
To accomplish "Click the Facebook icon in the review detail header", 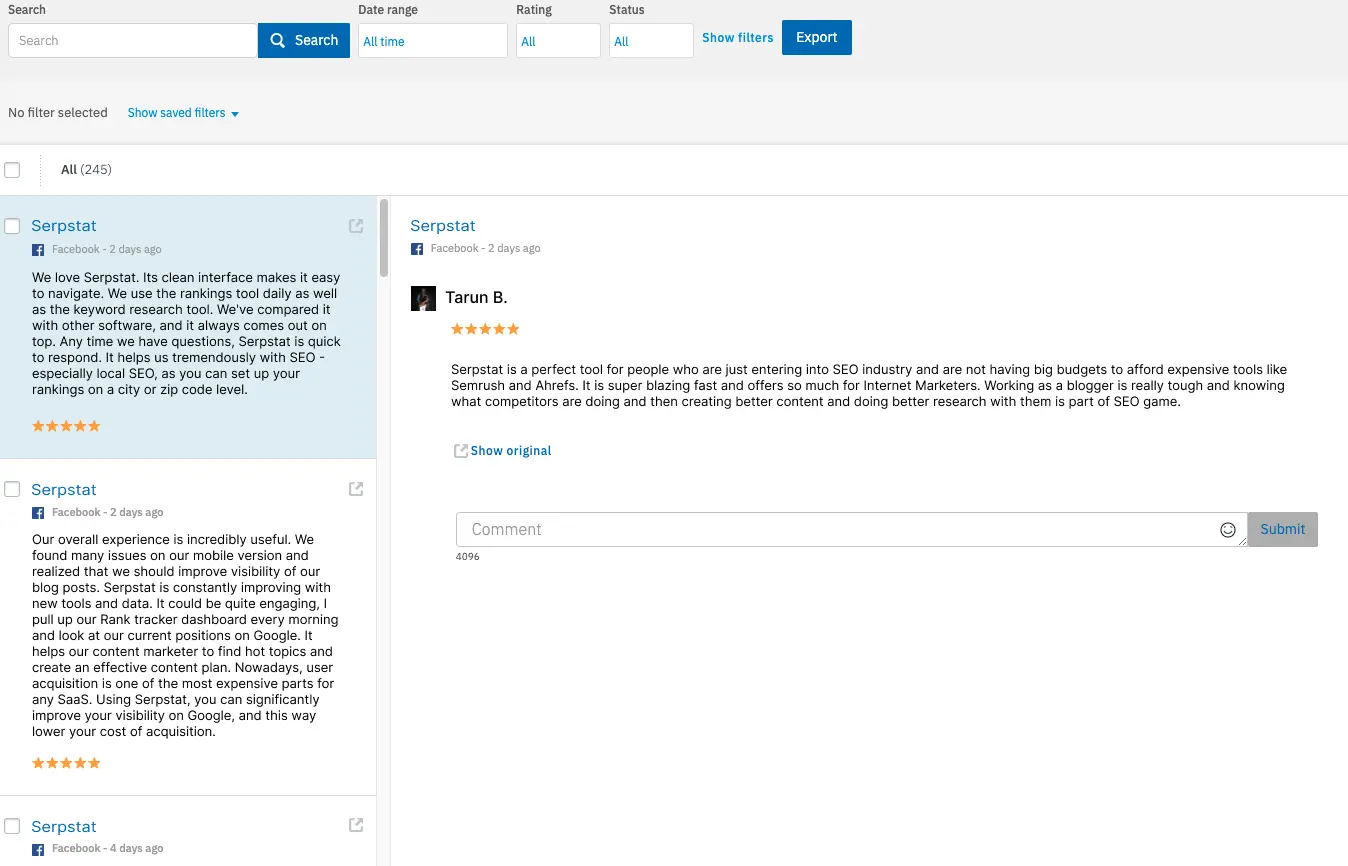I will coord(417,249).
